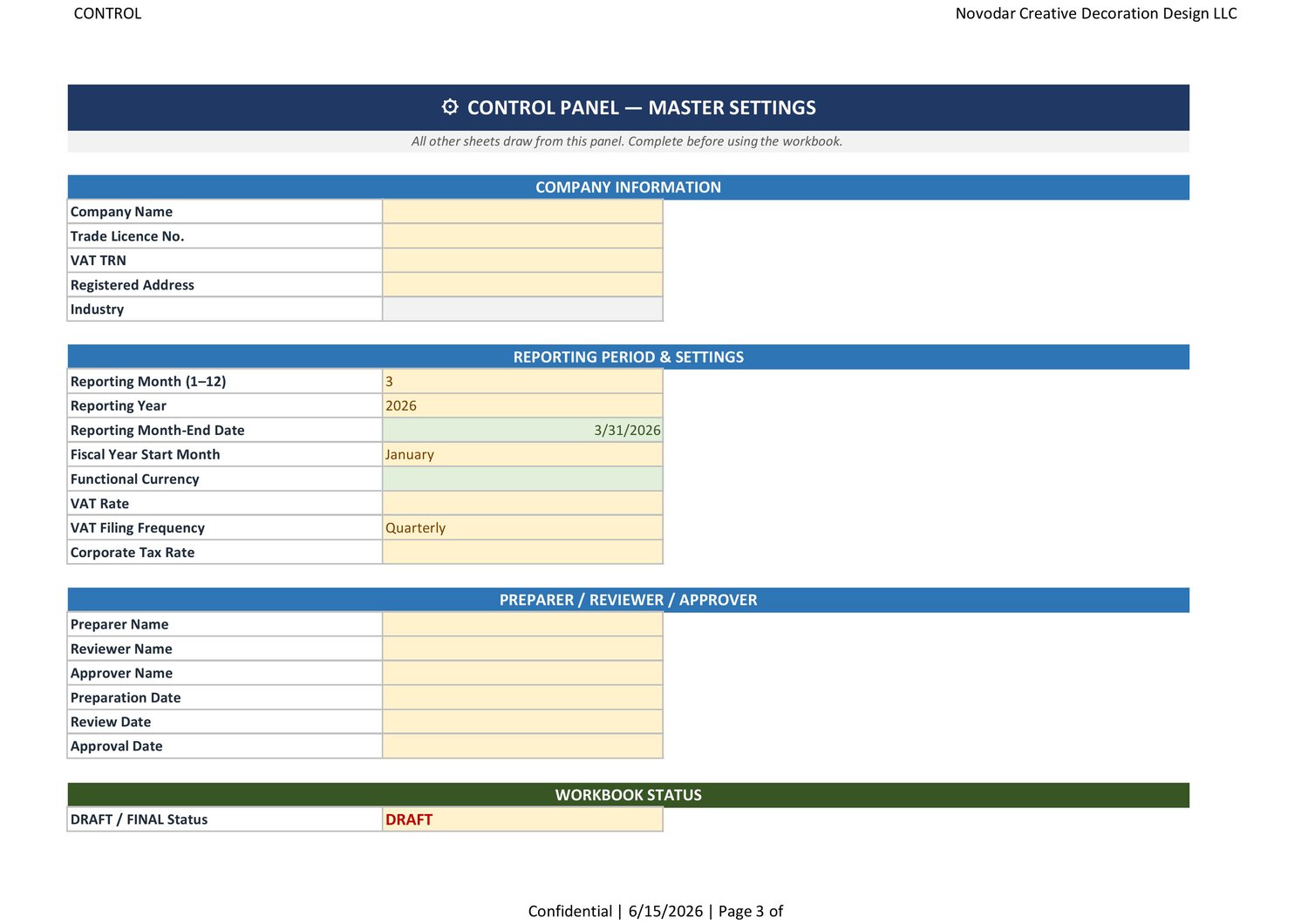Open the DRAFT status cell
Viewport: 1308px width, 924px height.
(522, 819)
